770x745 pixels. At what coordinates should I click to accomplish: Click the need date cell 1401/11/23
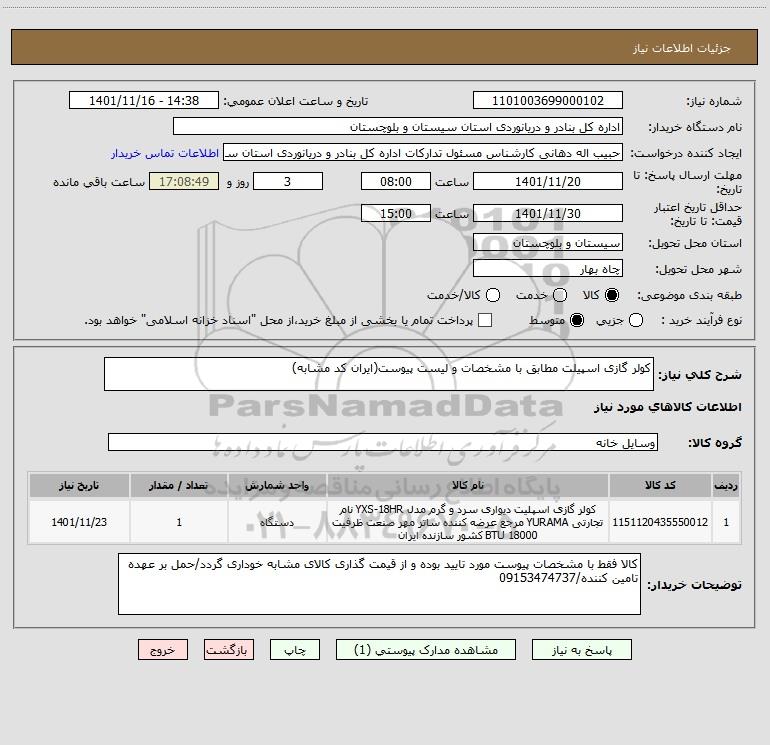pos(79,522)
